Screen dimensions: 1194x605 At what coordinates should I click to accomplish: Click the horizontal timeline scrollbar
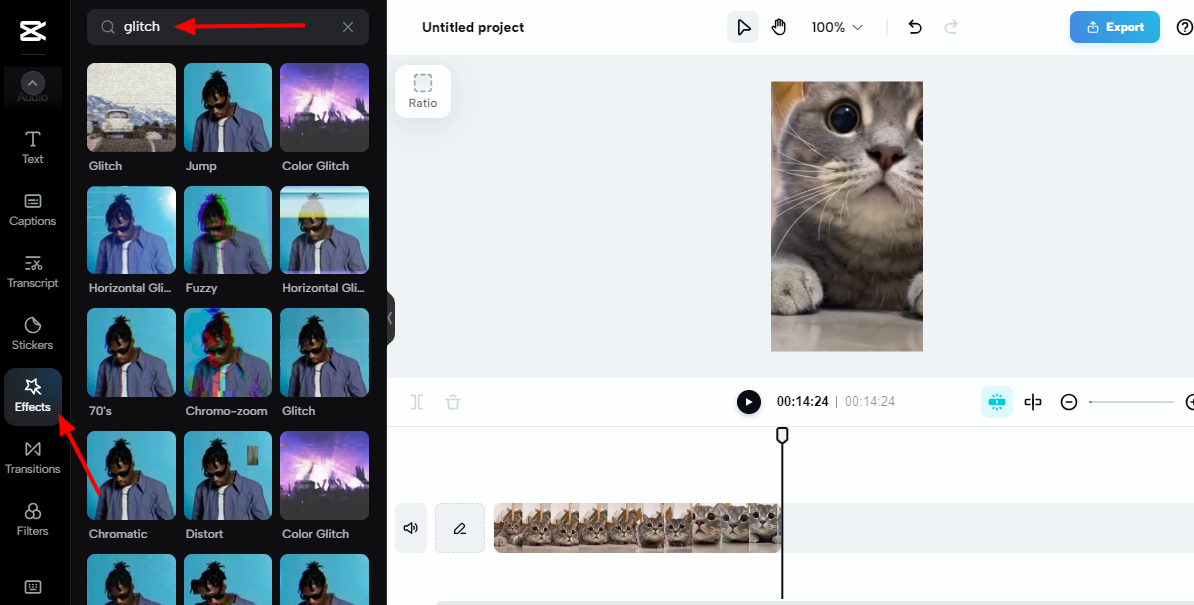[815, 602]
